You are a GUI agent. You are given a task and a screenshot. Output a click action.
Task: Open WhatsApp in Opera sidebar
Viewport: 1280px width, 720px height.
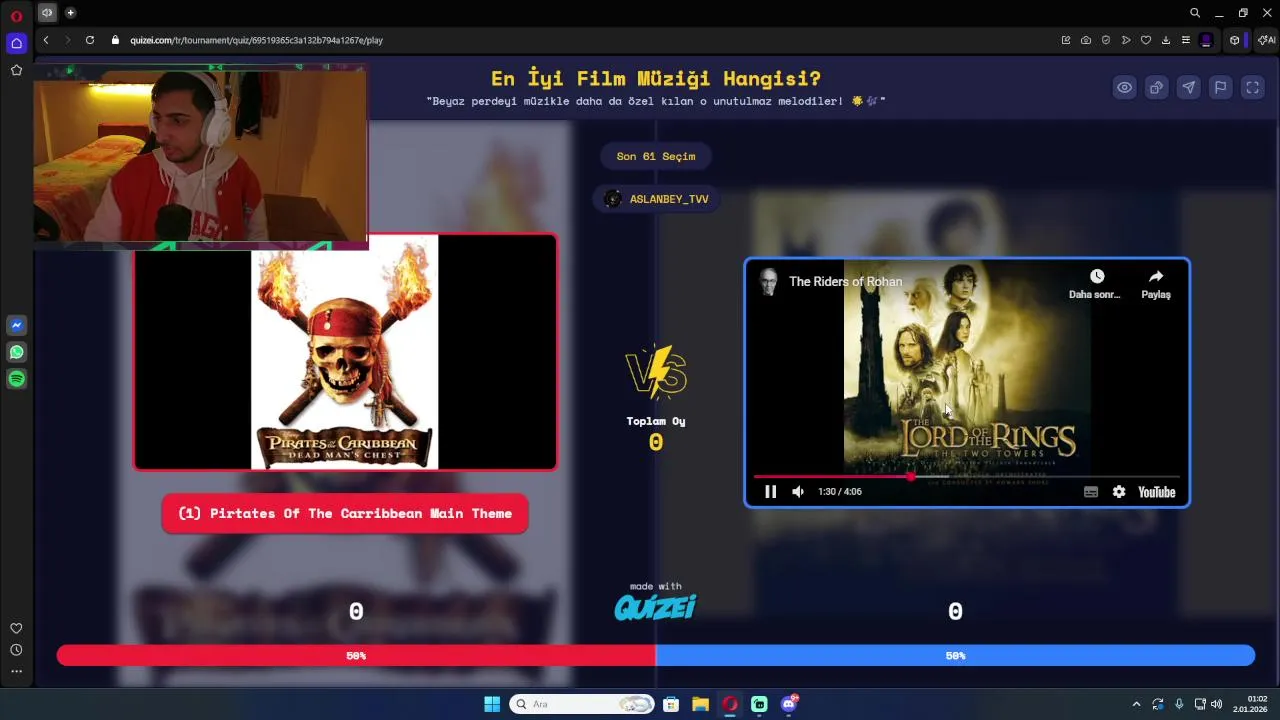(16, 352)
